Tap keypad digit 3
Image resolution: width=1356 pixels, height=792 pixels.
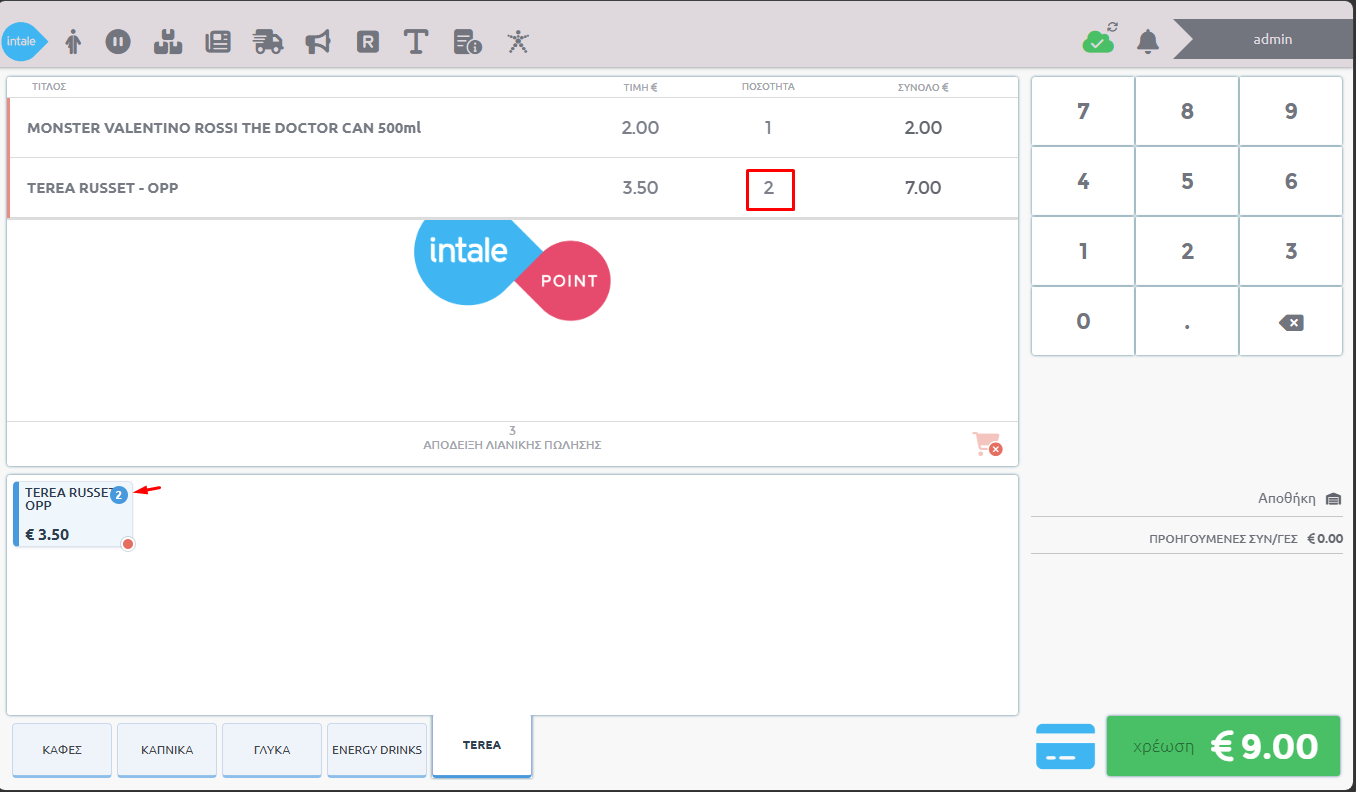[1291, 252]
